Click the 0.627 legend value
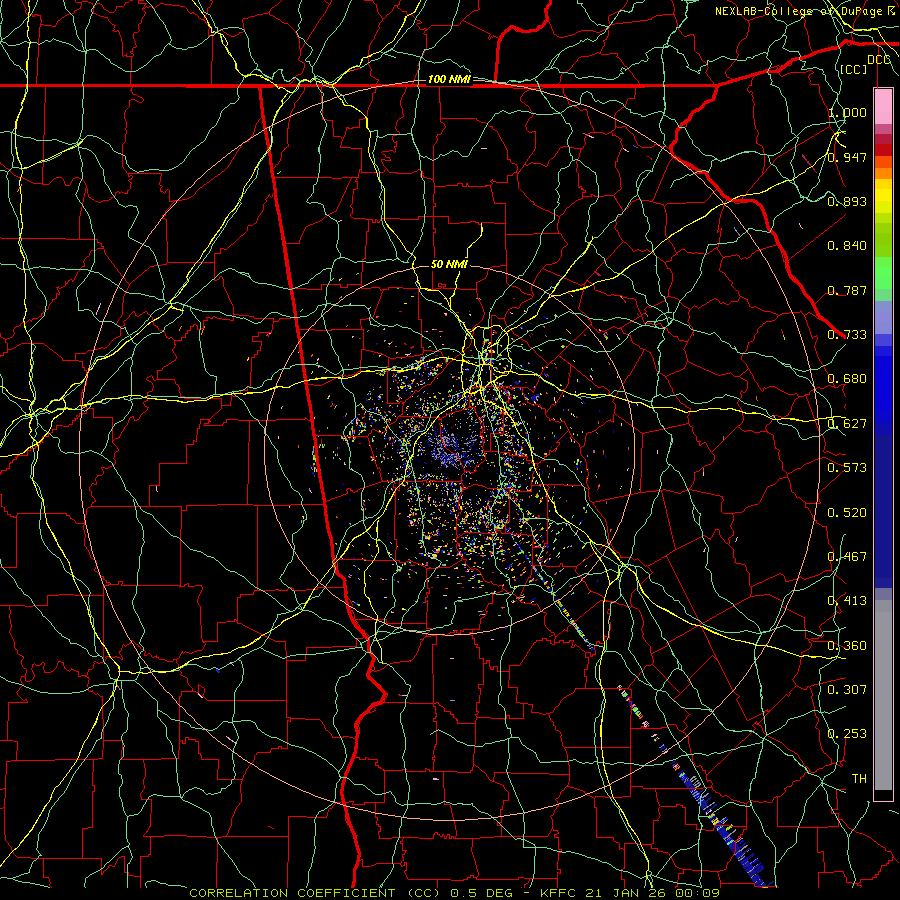 pyautogui.click(x=847, y=424)
